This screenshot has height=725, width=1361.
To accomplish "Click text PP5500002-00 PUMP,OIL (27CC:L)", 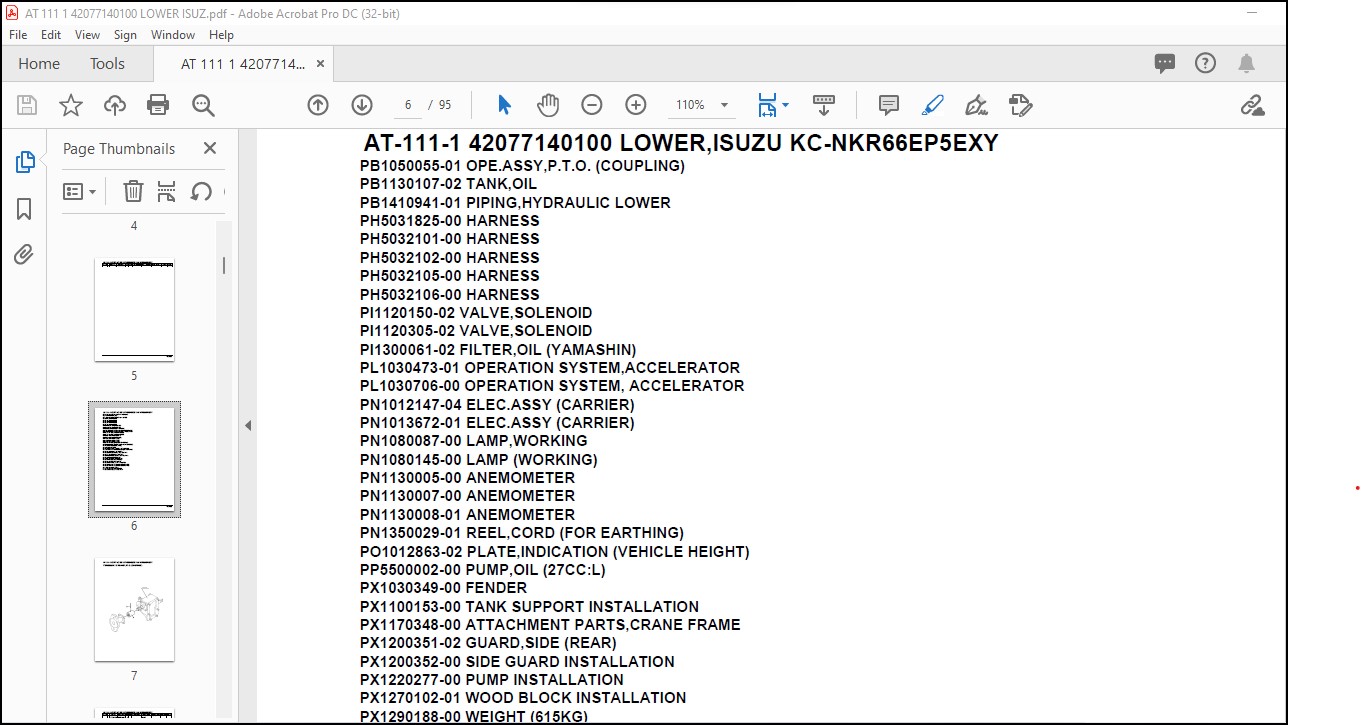I will pos(483,570).
